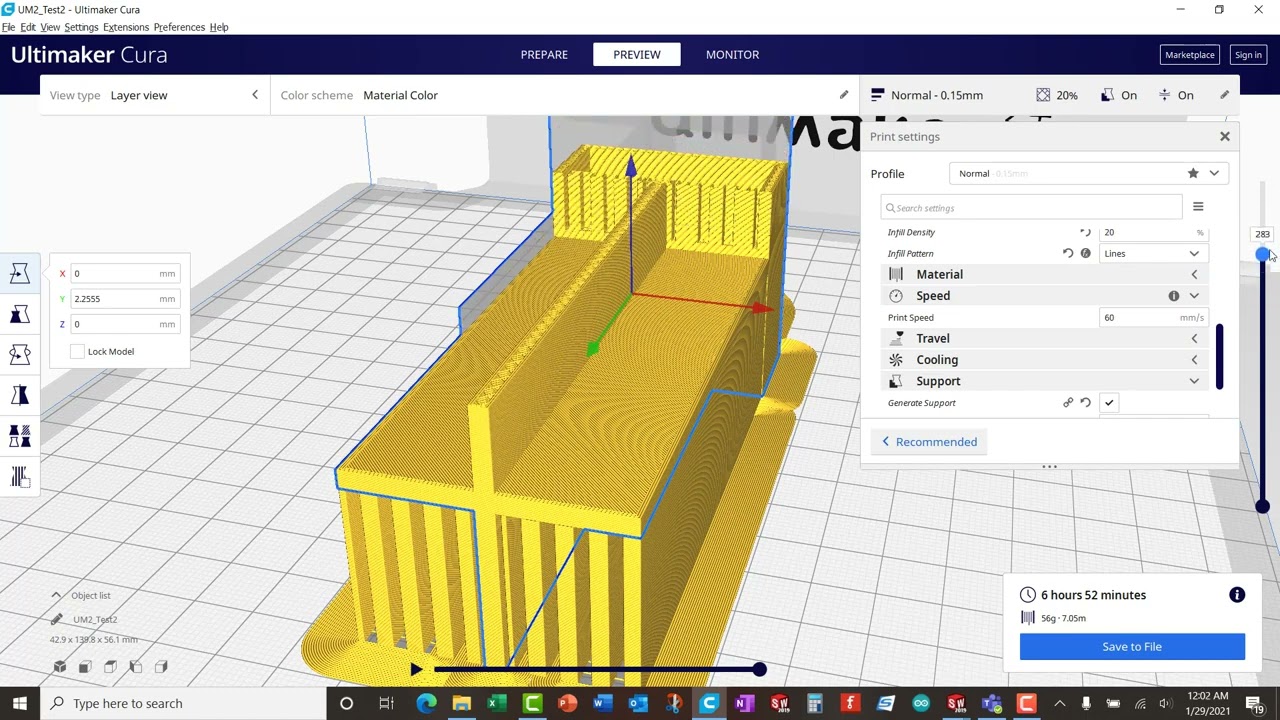Click the 3D perspective view cube icon
1280x720 pixels.
(60, 667)
